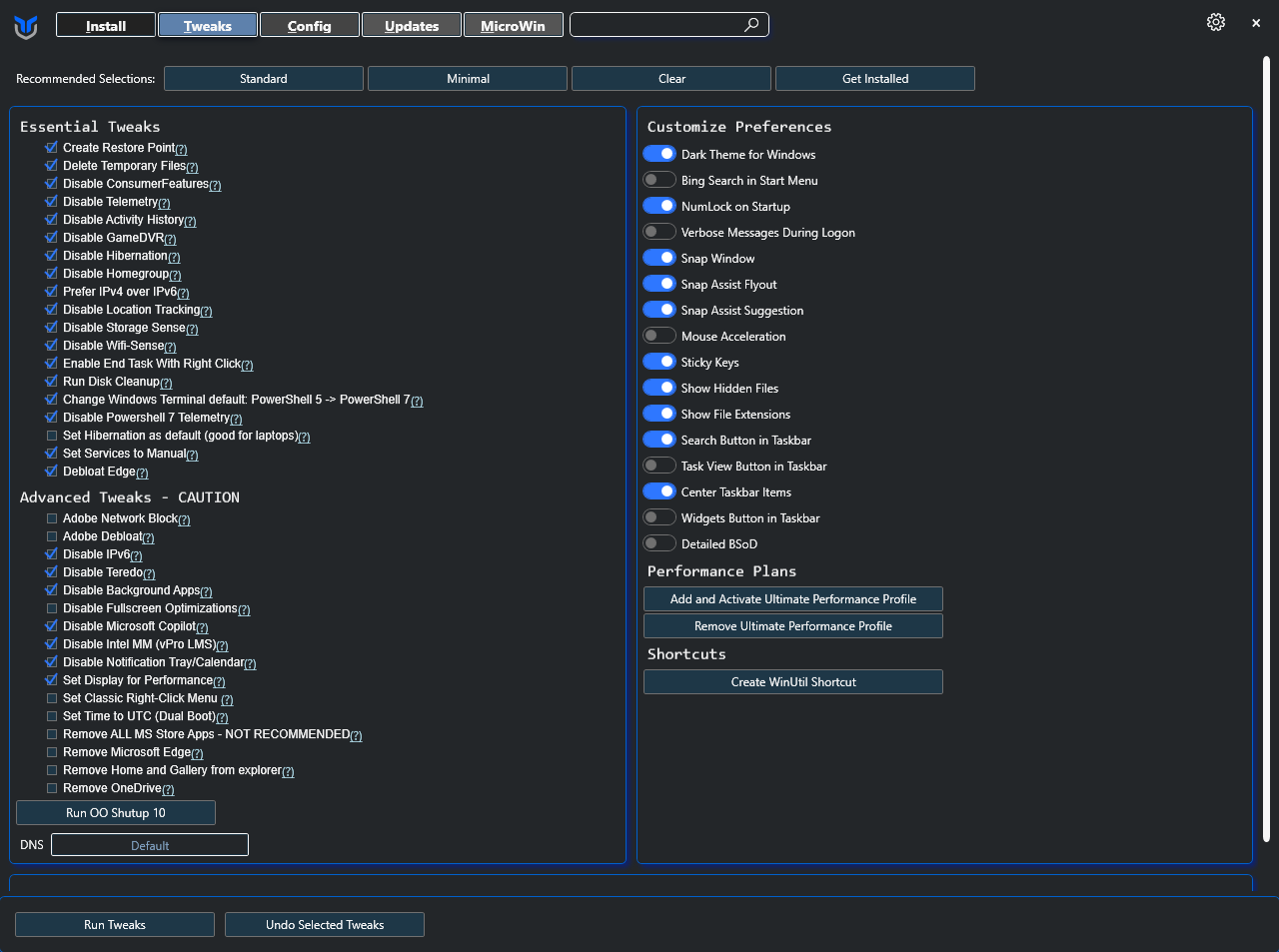Check Set Classic Right-Click Menu
This screenshot has height=952, width=1279.
tap(52, 698)
